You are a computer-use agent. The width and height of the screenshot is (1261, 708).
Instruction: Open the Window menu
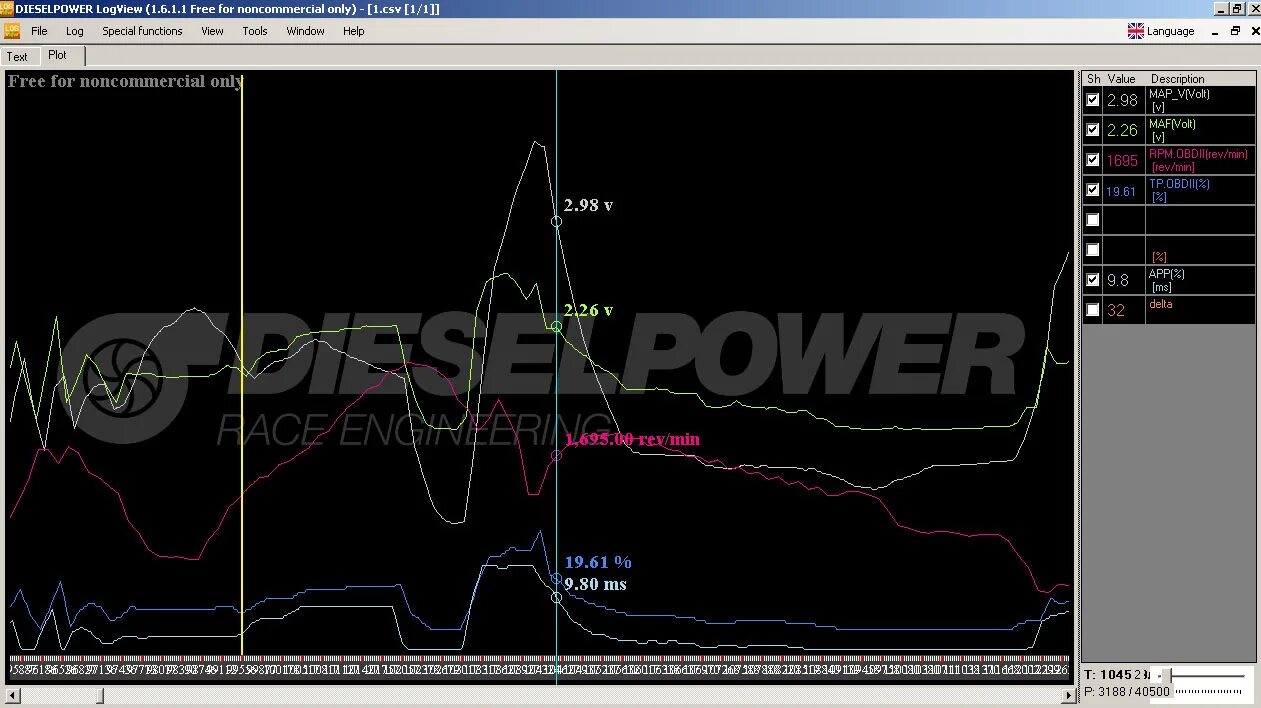point(305,31)
